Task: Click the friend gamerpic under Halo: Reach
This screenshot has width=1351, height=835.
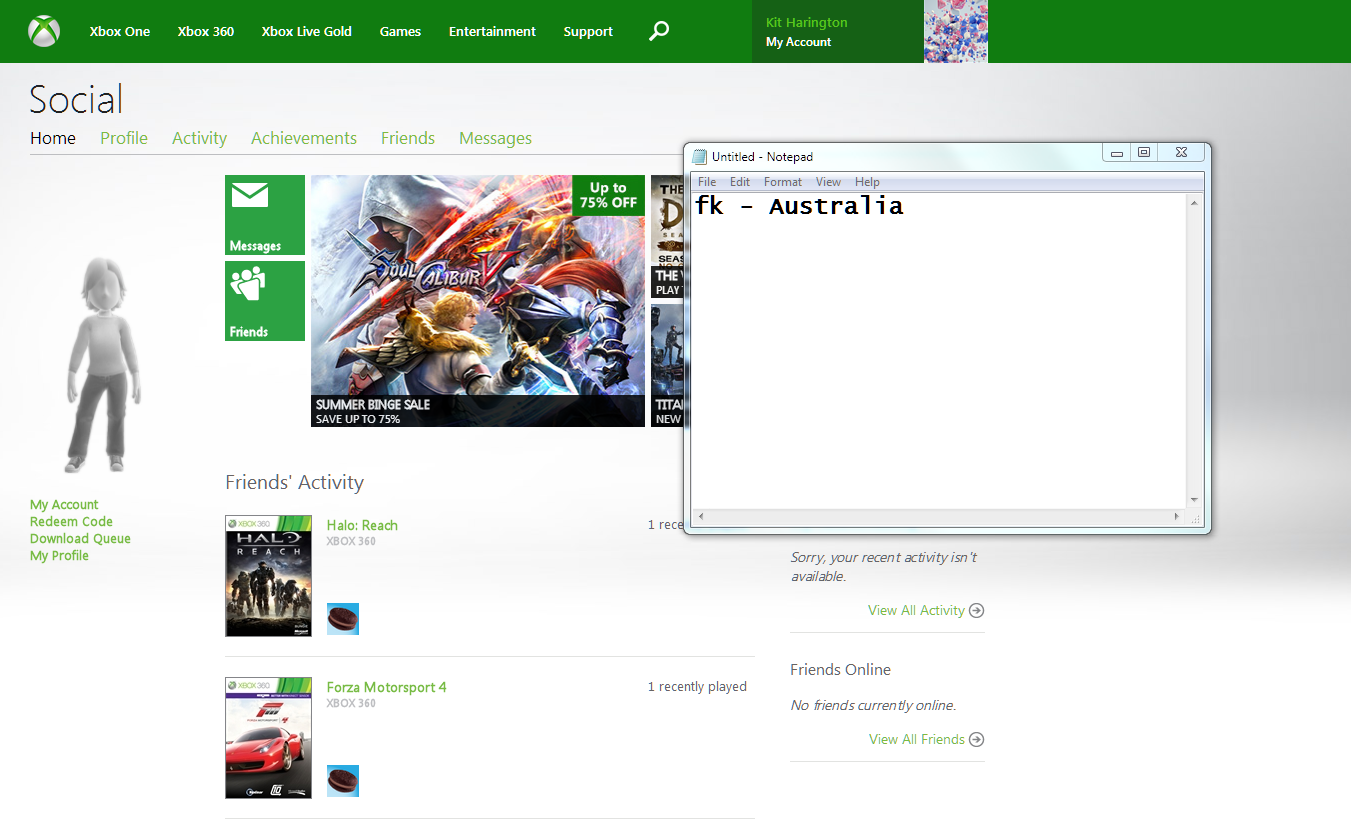Action: (x=343, y=619)
